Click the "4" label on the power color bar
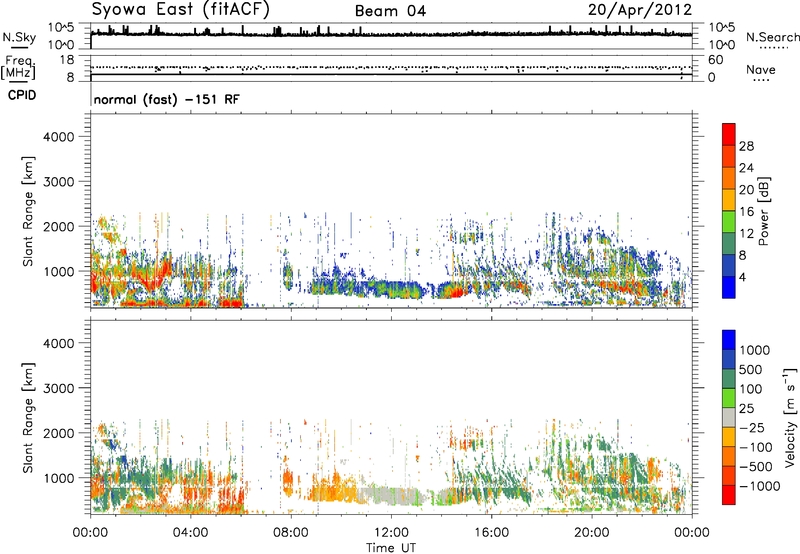 743,278
